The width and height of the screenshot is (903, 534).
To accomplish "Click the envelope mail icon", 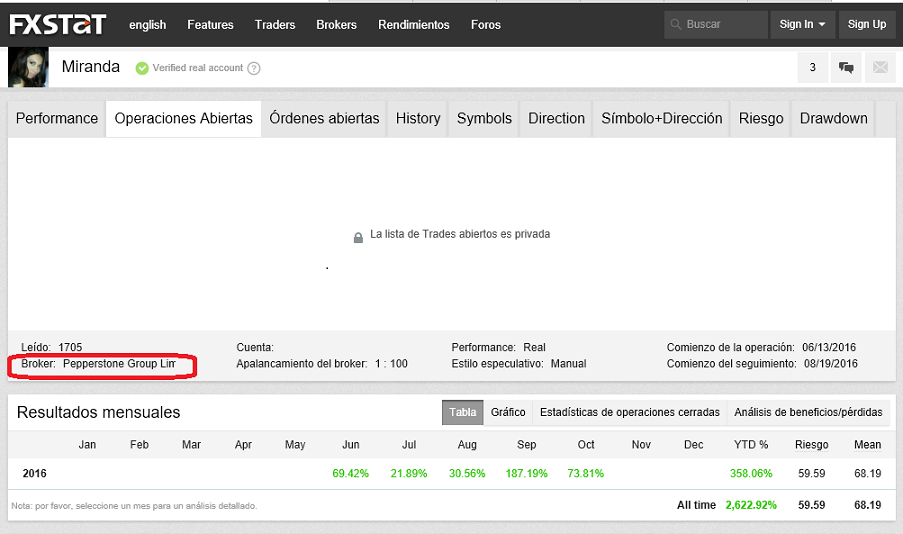I will click(880, 68).
